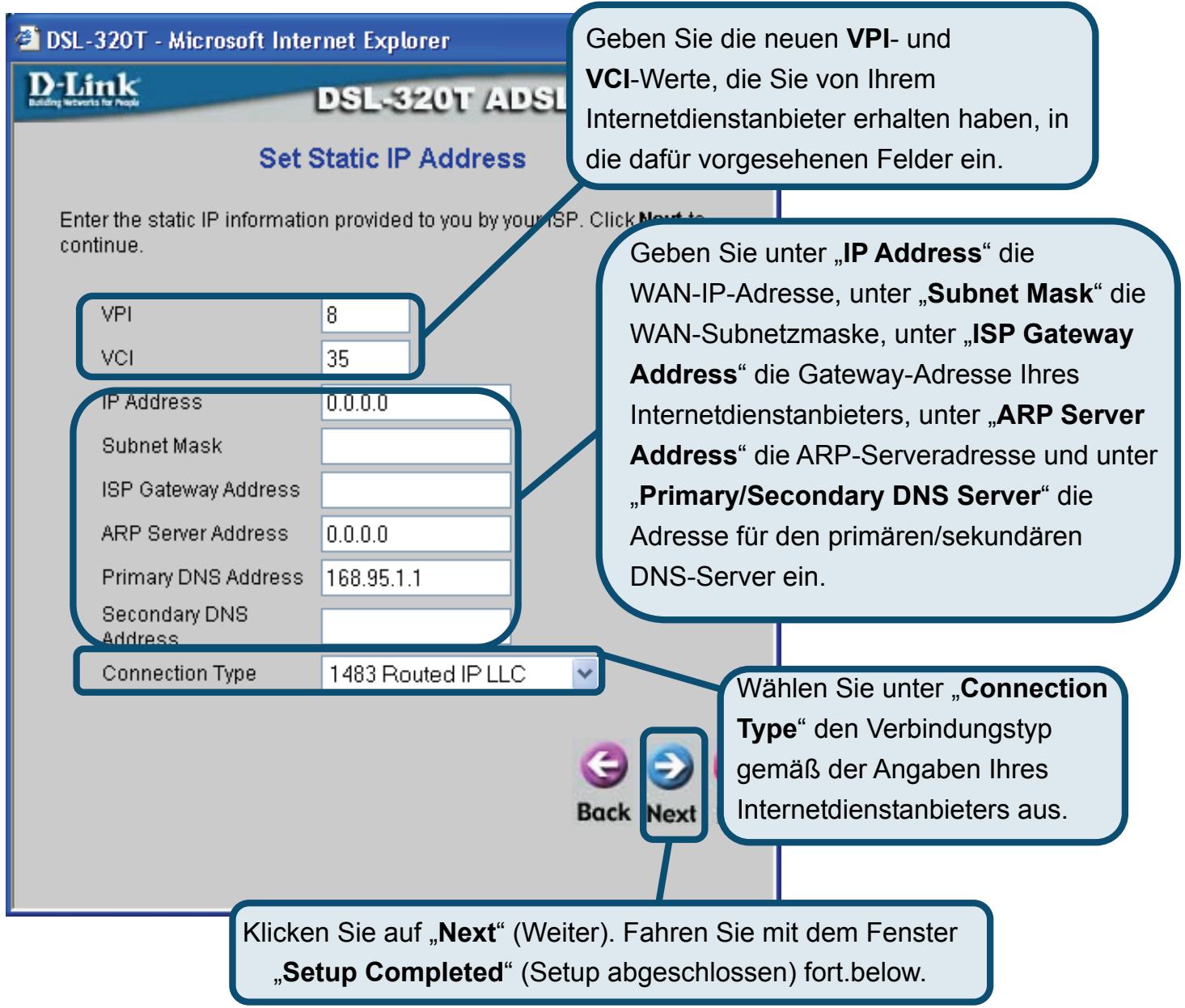
Task: Click the Primary DNS Address field
Action: (x=416, y=578)
